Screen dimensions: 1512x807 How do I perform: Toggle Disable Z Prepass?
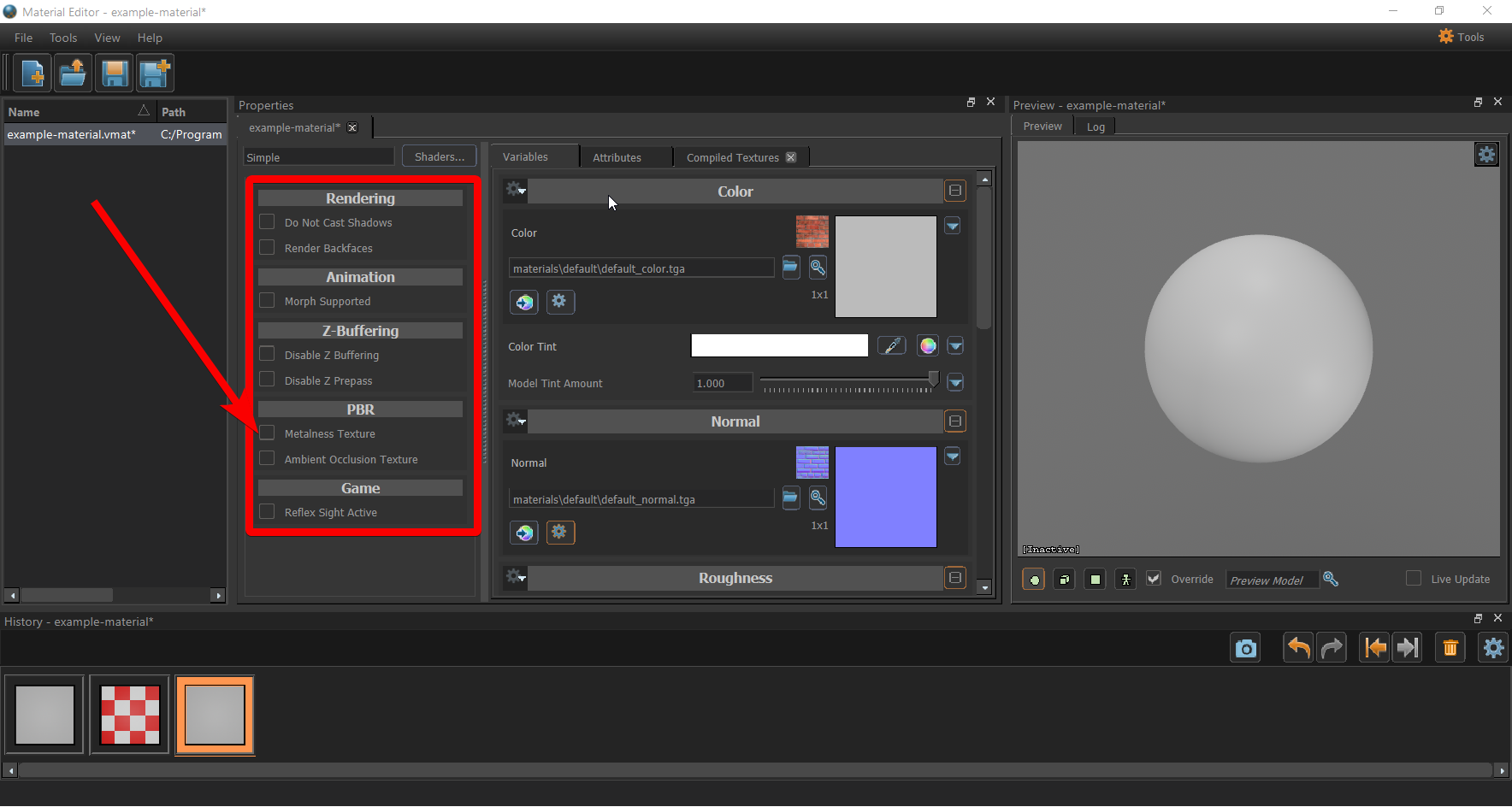267,380
